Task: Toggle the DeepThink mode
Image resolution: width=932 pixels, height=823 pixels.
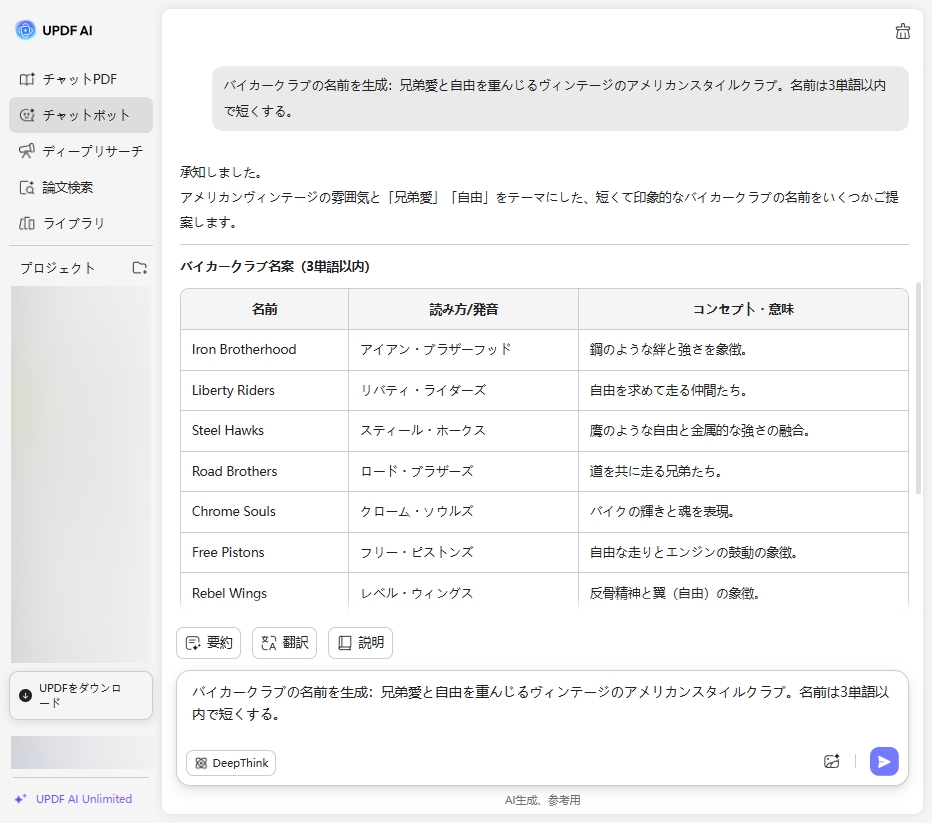Action: pyautogui.click(x=231, y=763)
